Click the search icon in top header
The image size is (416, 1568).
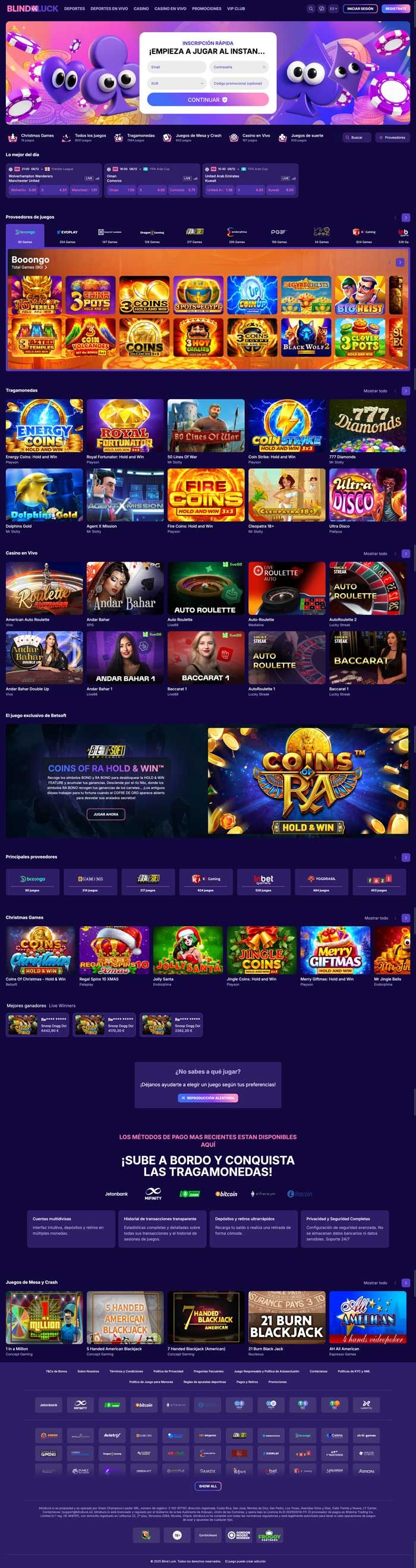pos(311,9)
